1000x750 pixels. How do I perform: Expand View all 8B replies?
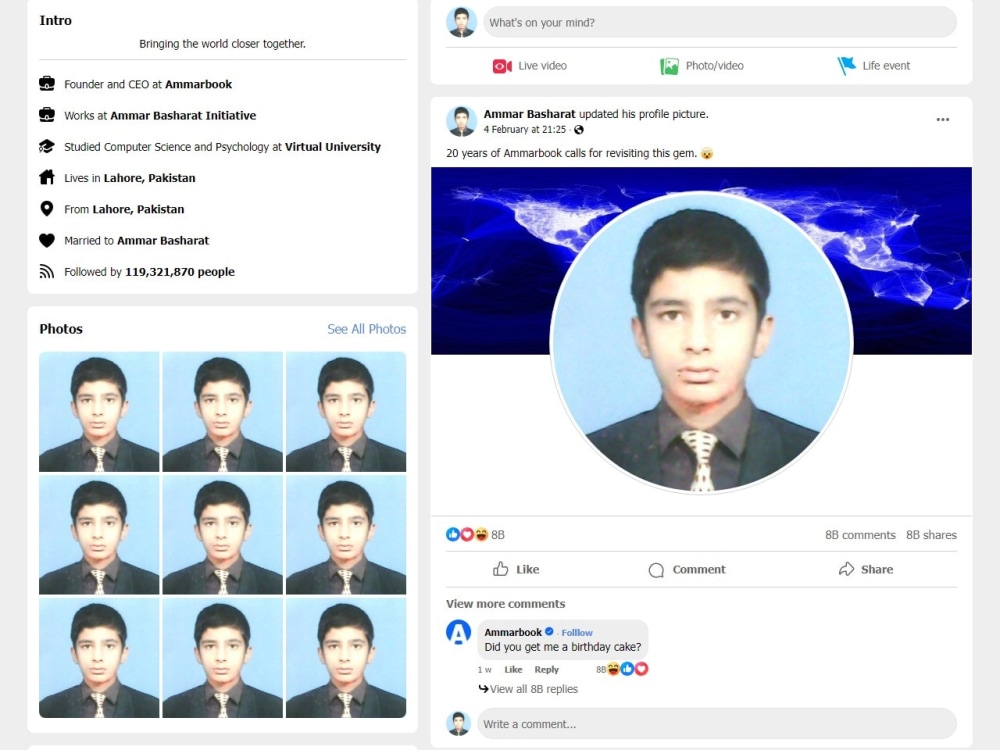tap(535, 689)
